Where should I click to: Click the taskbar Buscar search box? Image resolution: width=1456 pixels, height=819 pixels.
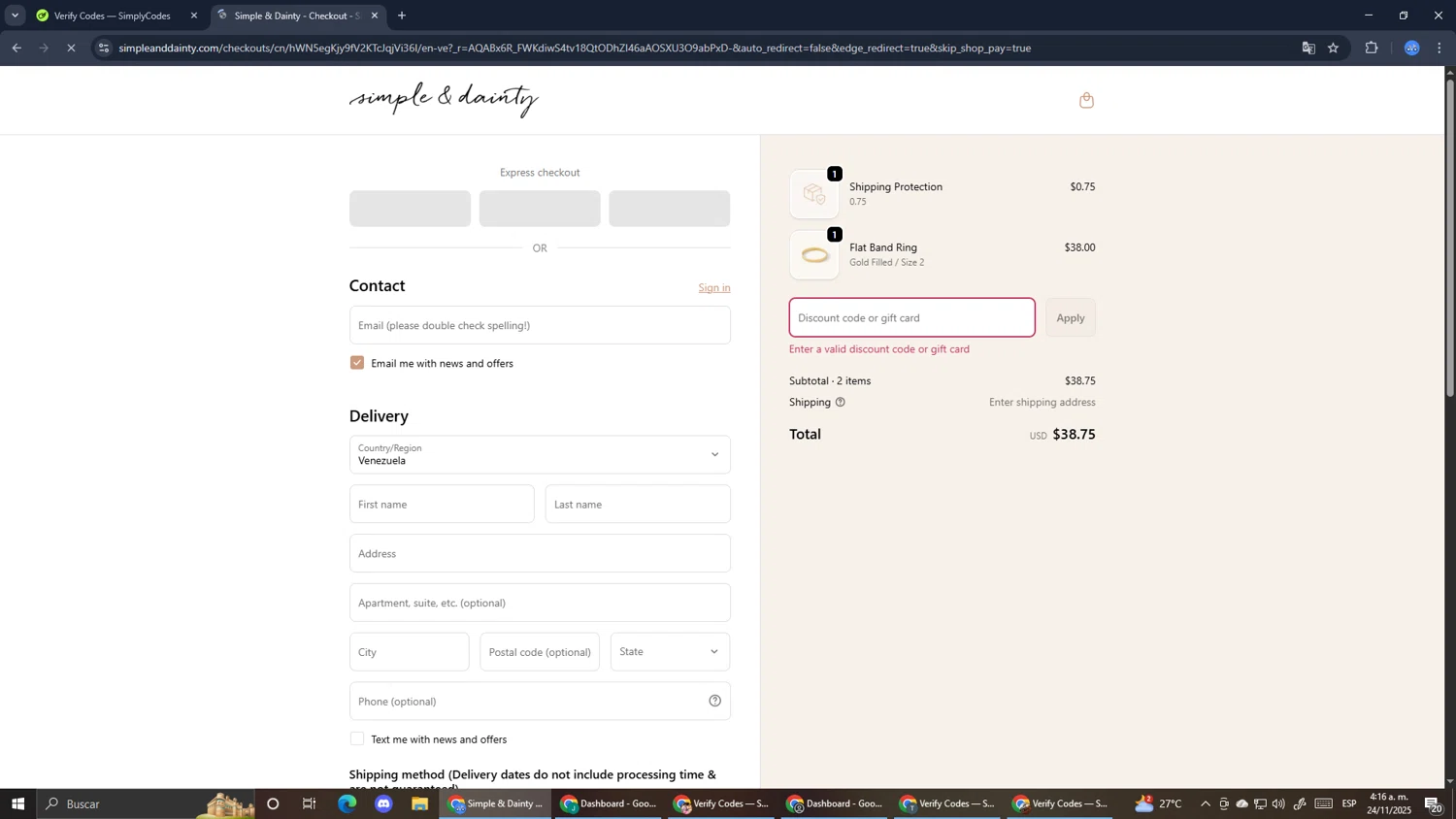(146, 803)
